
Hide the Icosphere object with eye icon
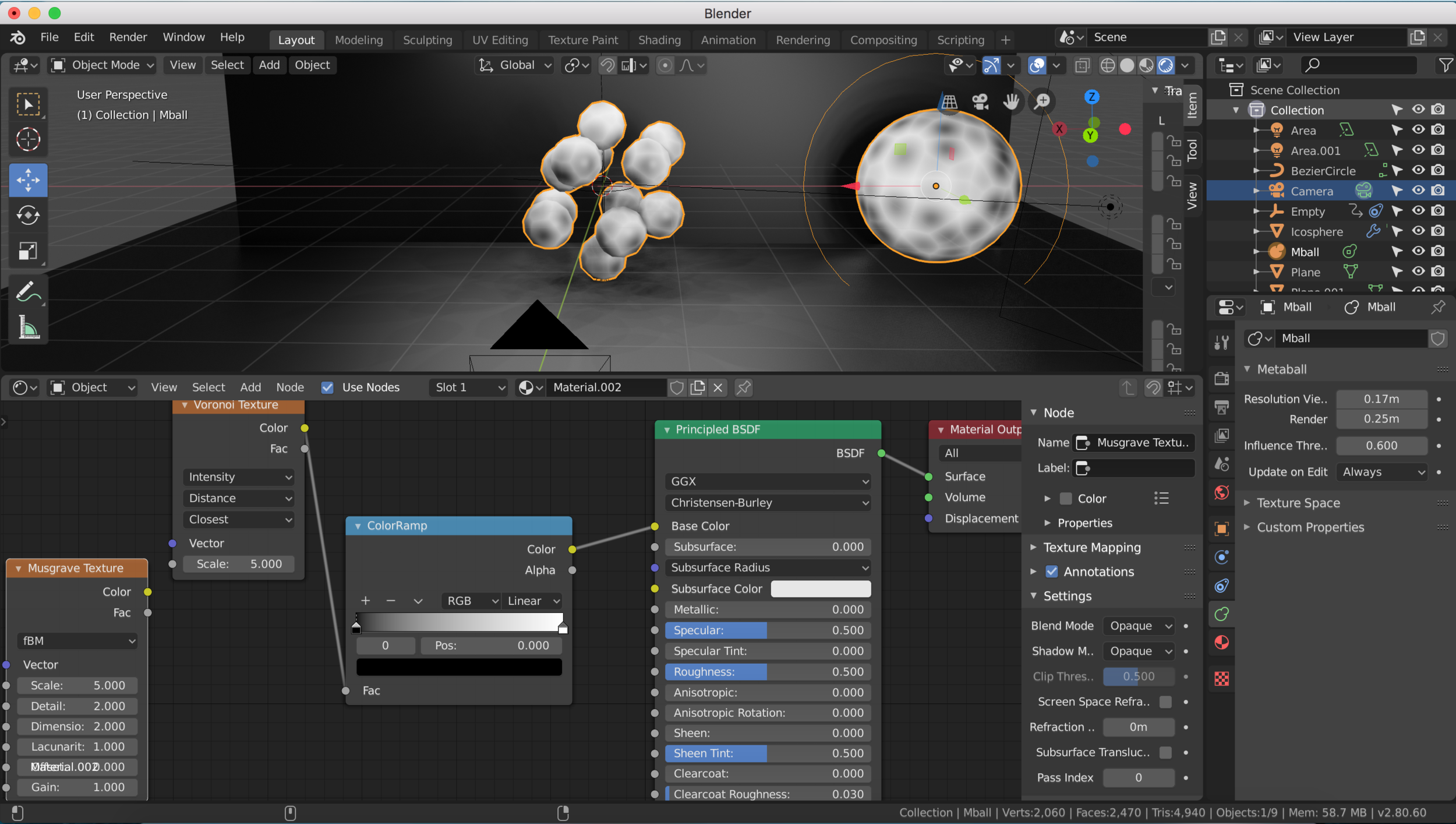click(1418, 231)
